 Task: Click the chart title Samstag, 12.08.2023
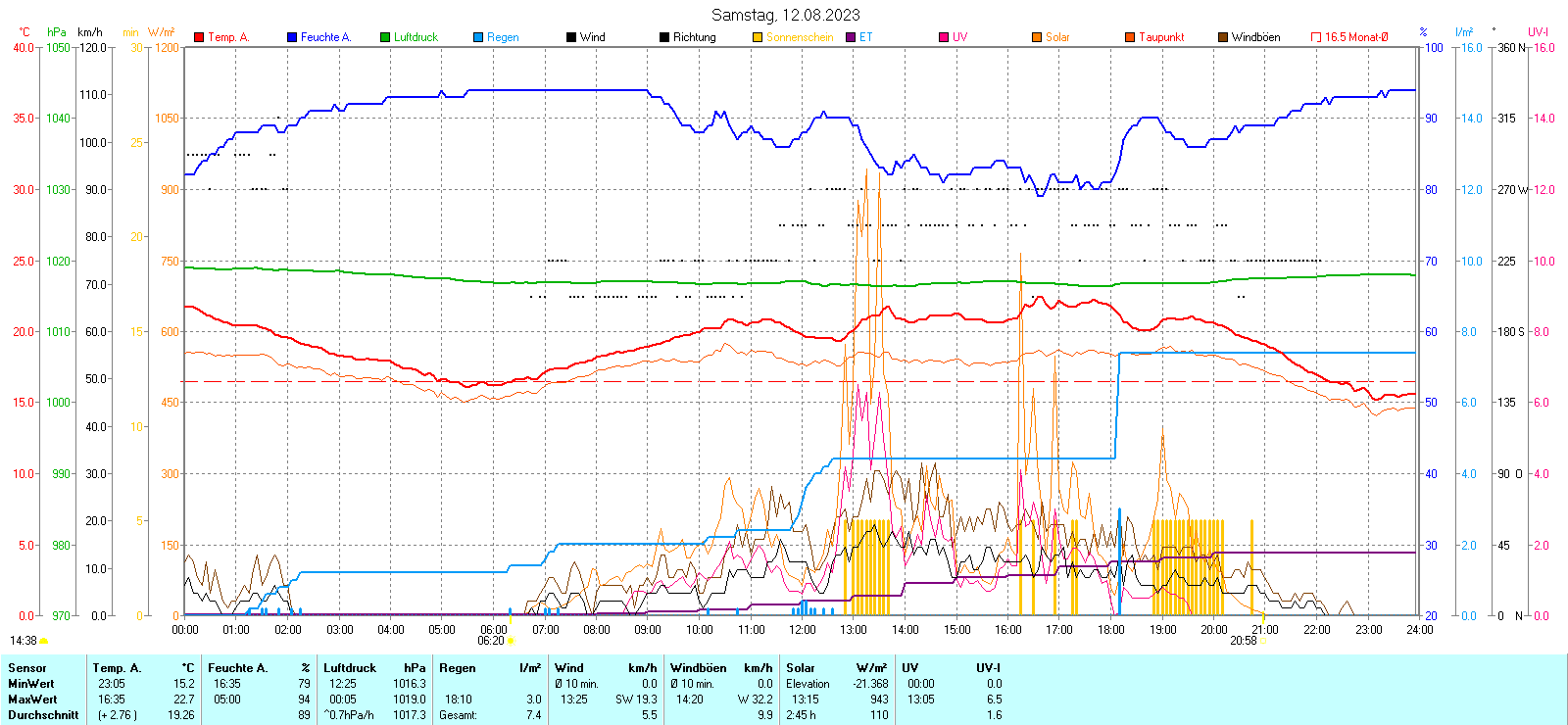[785, 15]
